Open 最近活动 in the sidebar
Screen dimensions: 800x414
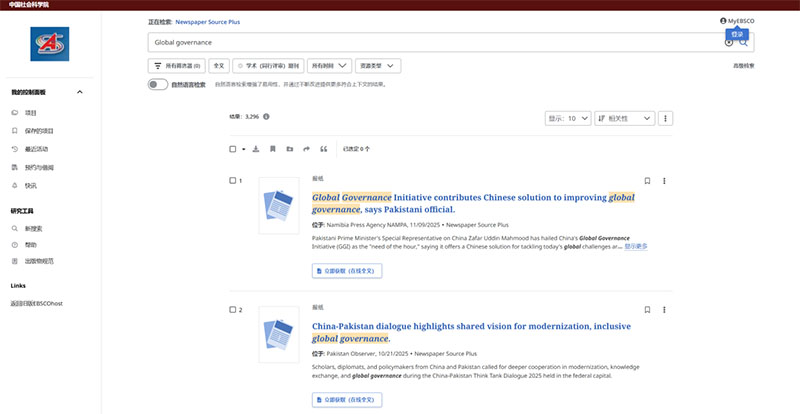[39, 149]
